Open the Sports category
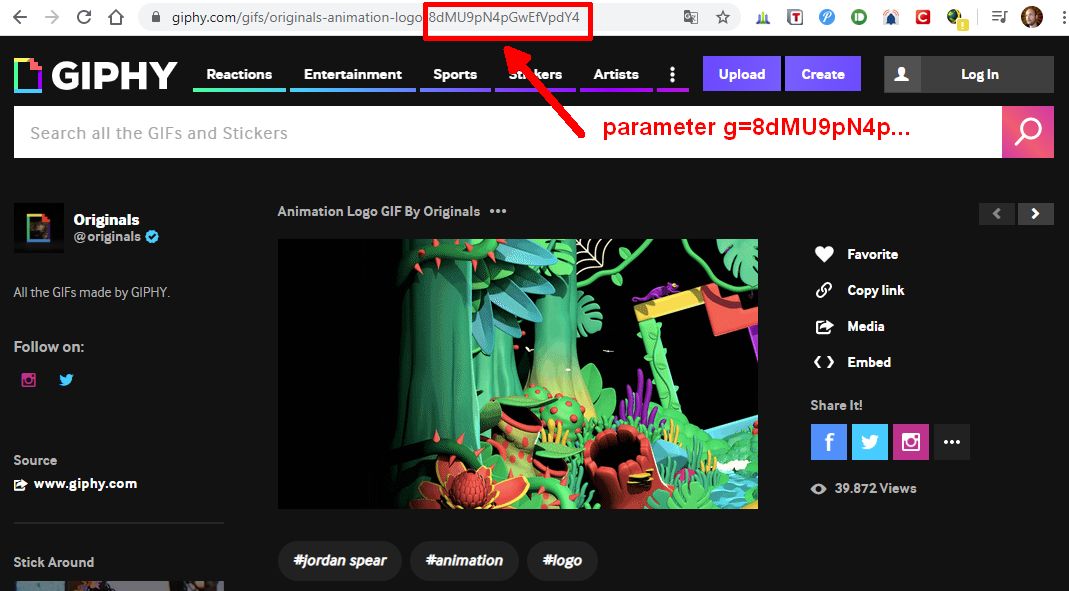This screenshot has width=1069, height=591. click(x=455, y=74)
